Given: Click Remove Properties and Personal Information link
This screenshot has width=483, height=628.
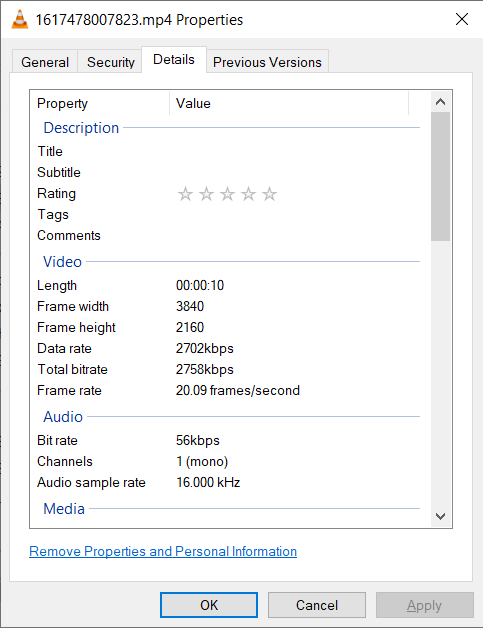Looking at the screenshot, I should click(x=163, y=552).
